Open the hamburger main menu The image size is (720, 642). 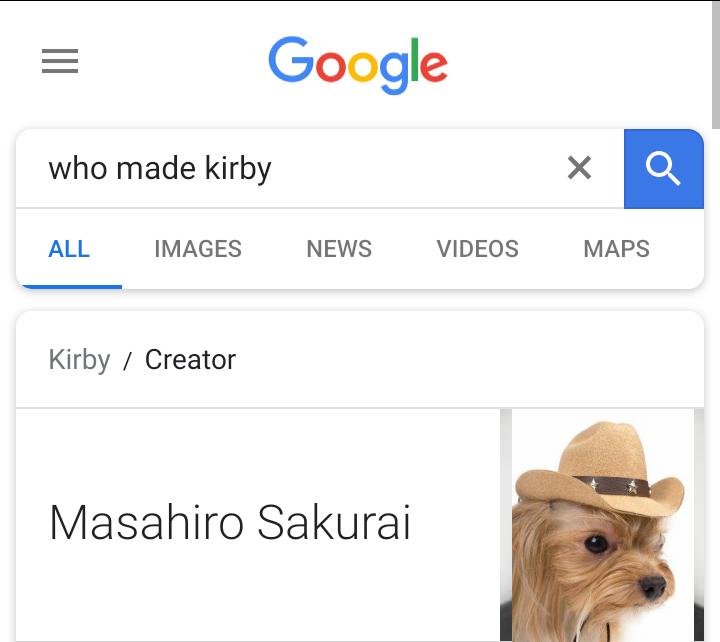[60, 62]
